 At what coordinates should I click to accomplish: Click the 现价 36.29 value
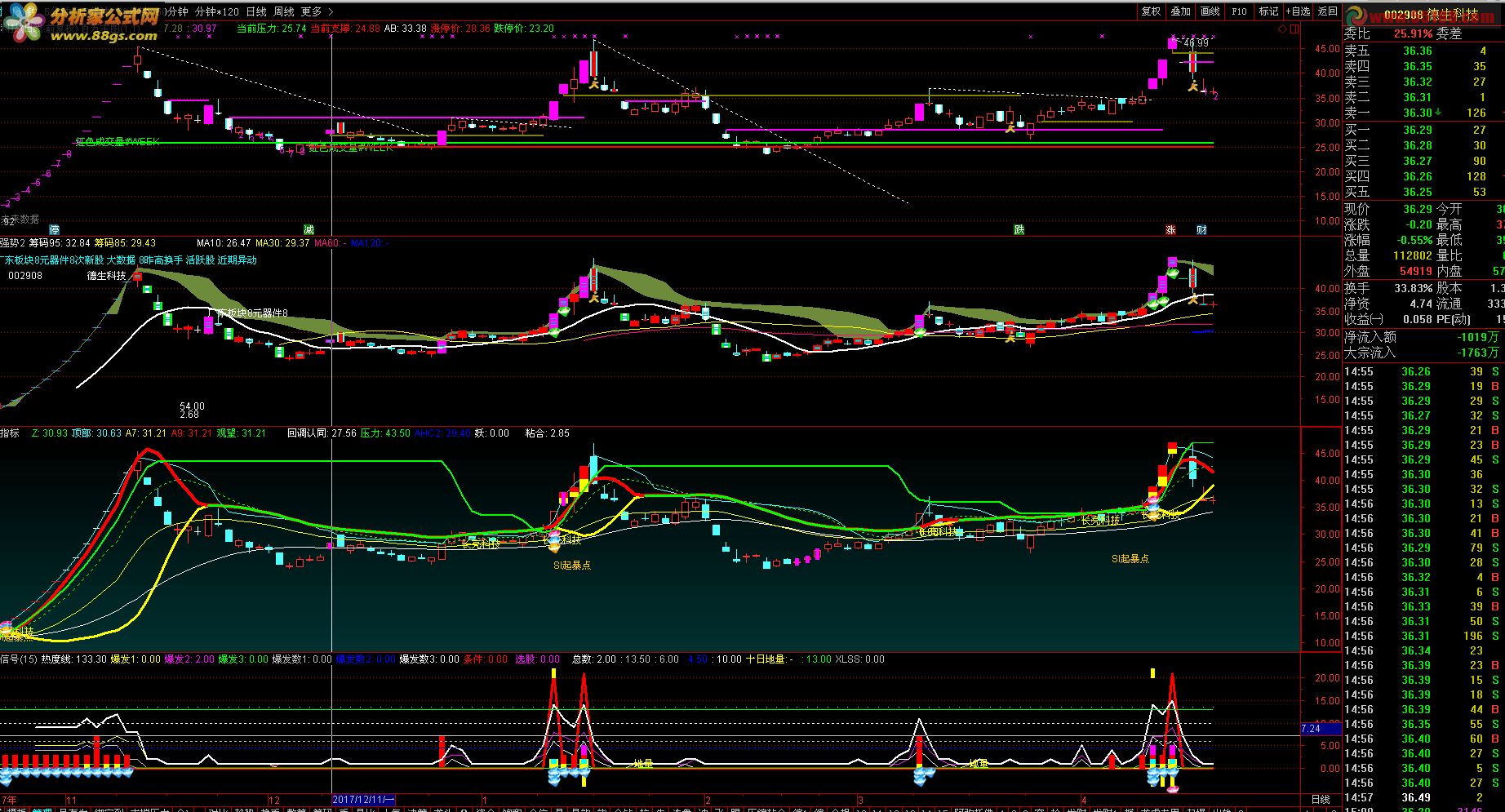(1417, 210)
